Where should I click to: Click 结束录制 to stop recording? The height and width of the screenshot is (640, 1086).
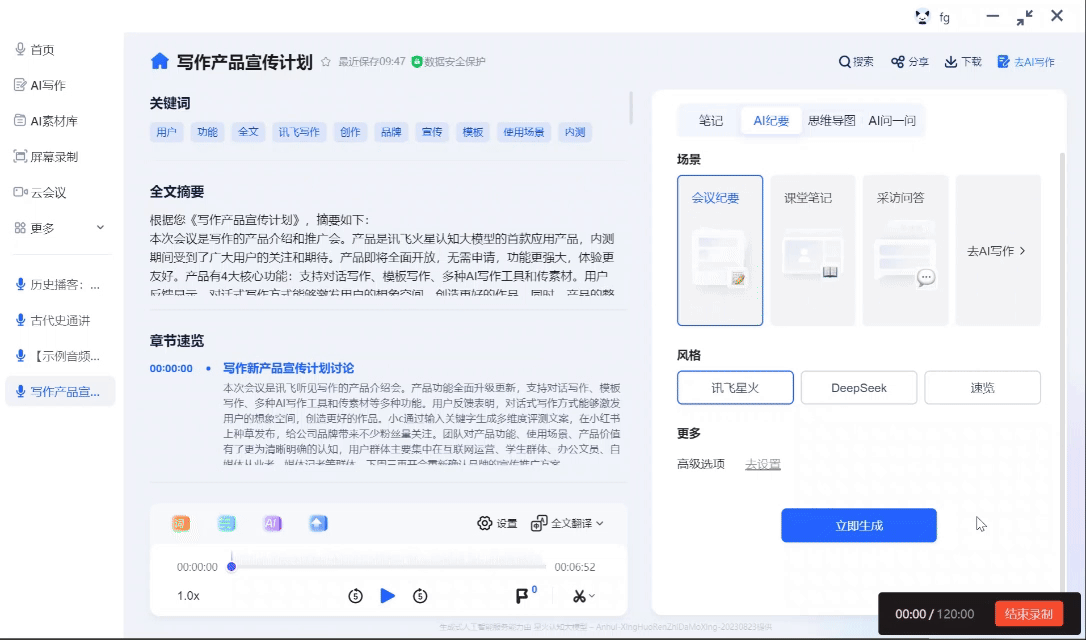[x=1029, y=614]
